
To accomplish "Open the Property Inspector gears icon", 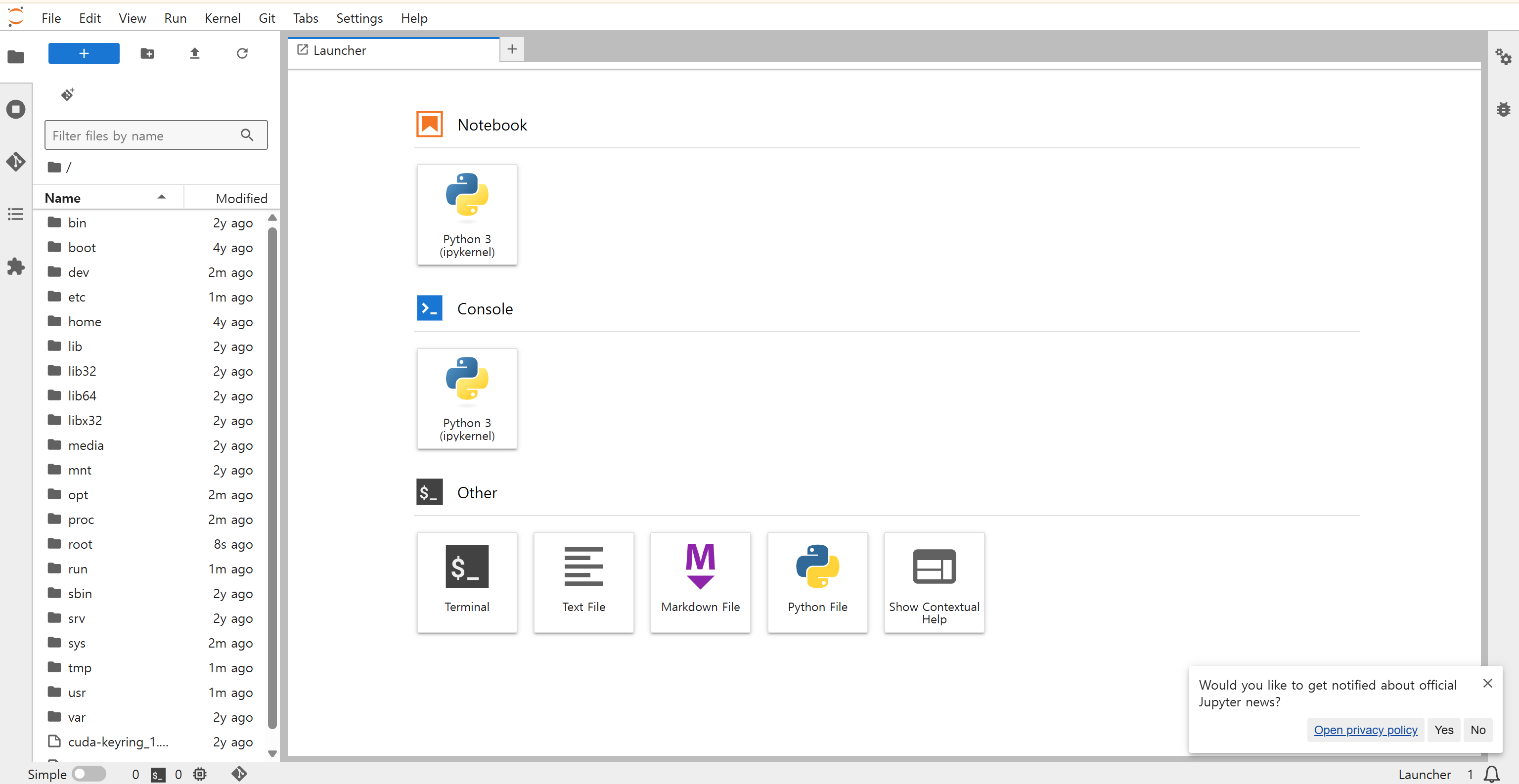I will click(1503, 57).
